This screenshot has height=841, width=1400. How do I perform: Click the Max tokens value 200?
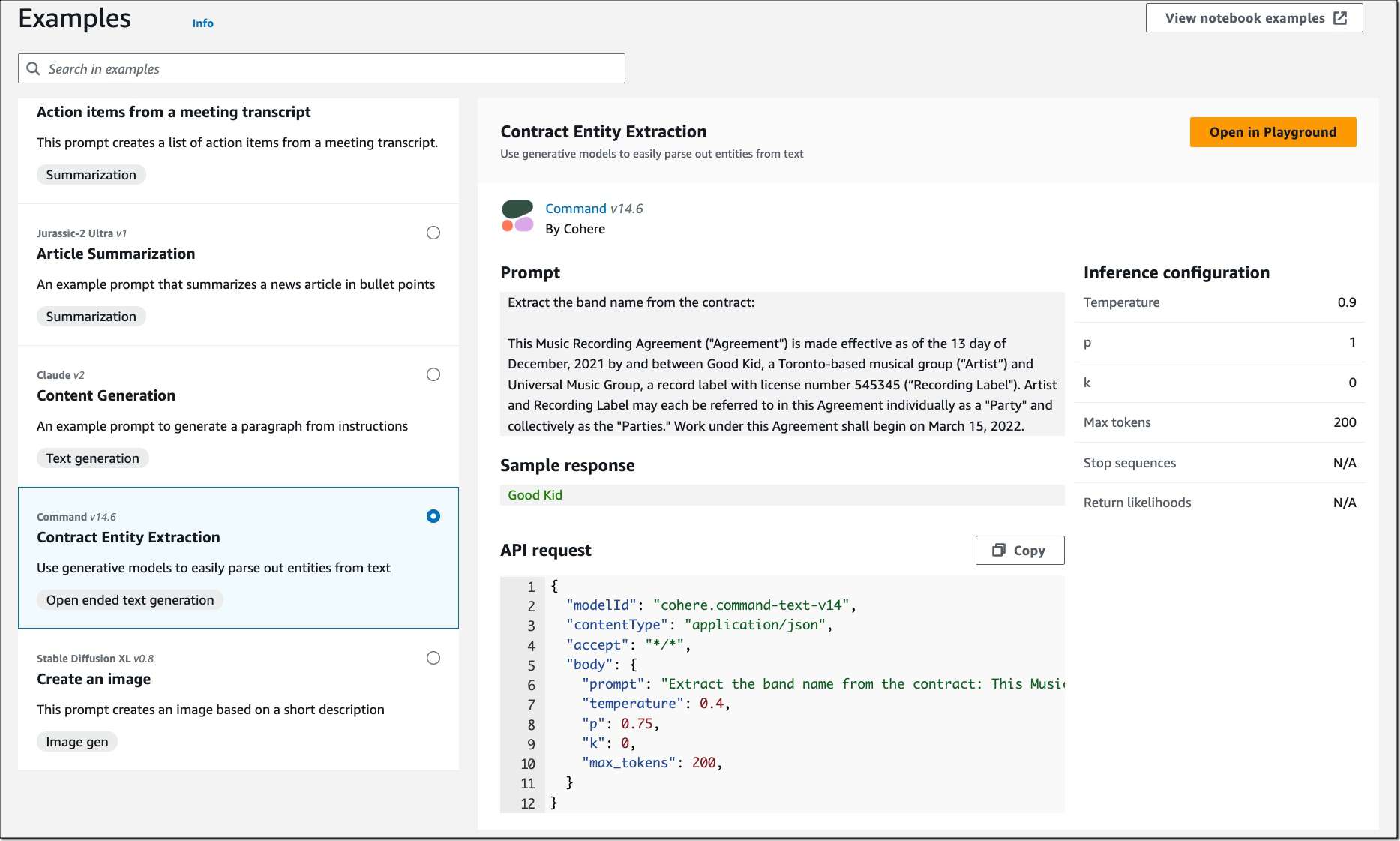1345,422
